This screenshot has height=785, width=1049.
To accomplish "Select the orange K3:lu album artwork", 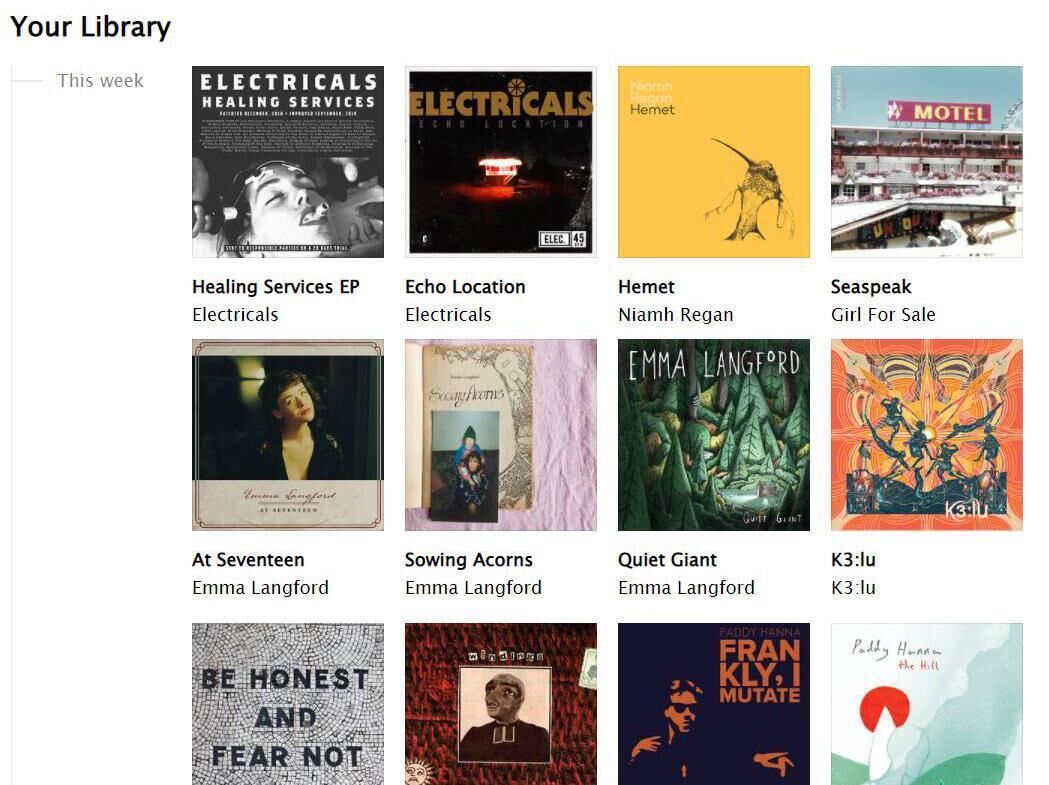I will tap(927, 435).
